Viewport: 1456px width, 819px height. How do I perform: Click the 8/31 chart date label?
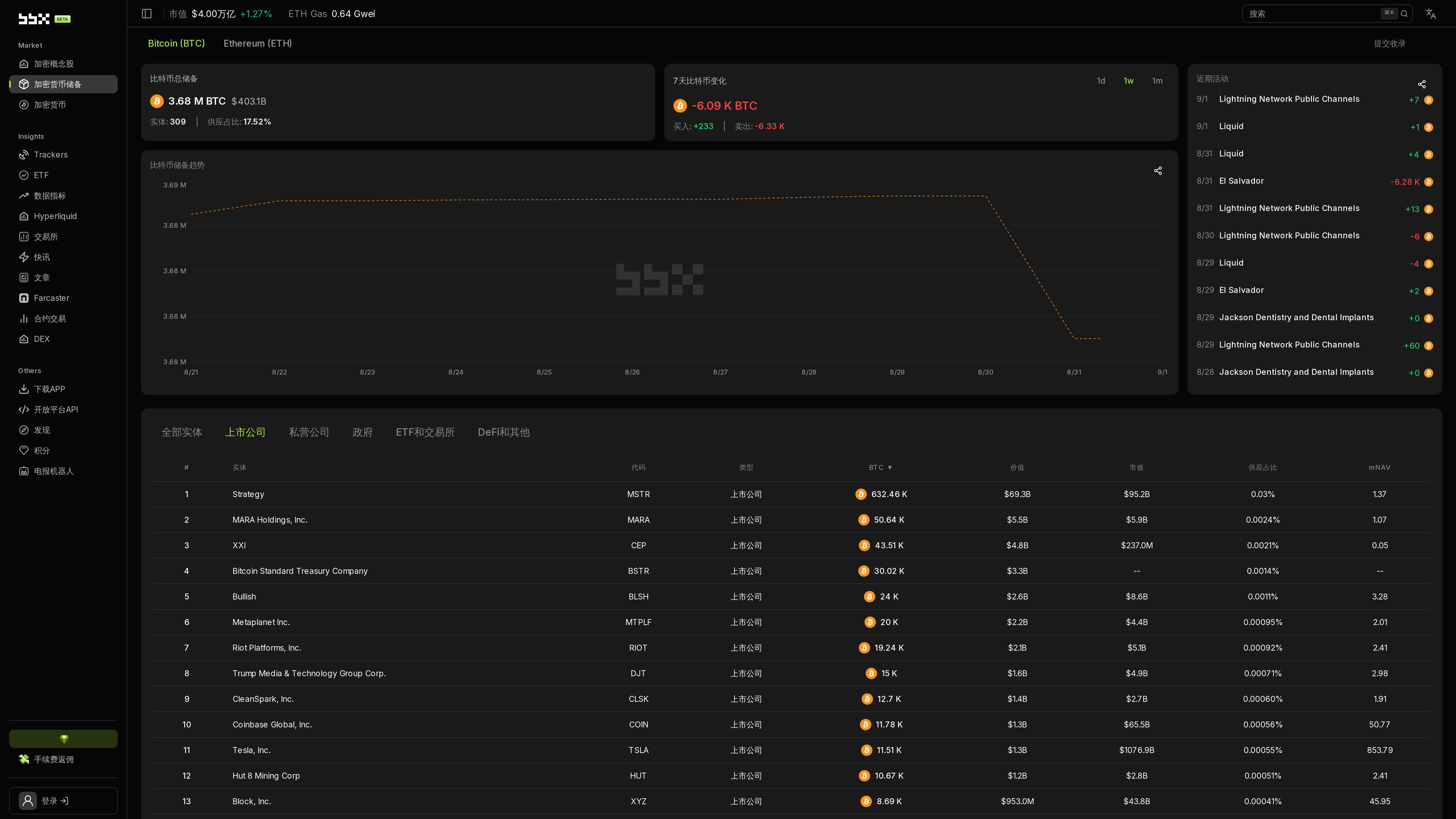(1074, 373)
